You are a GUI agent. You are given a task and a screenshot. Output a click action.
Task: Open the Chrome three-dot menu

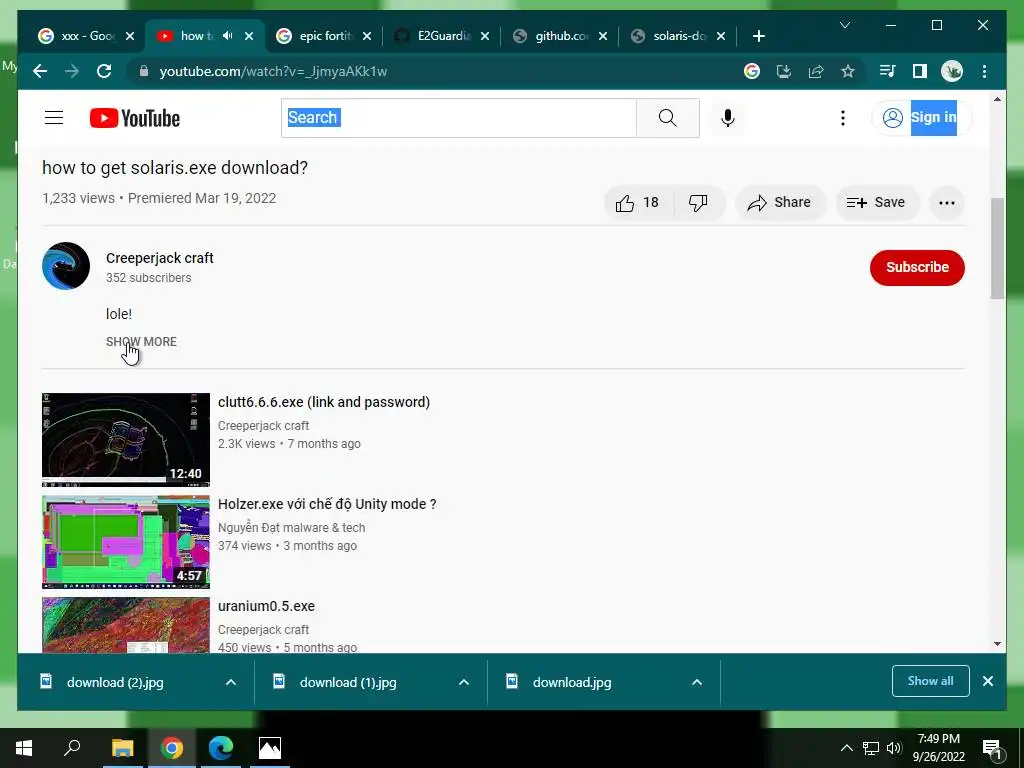[x=984, y=71]
